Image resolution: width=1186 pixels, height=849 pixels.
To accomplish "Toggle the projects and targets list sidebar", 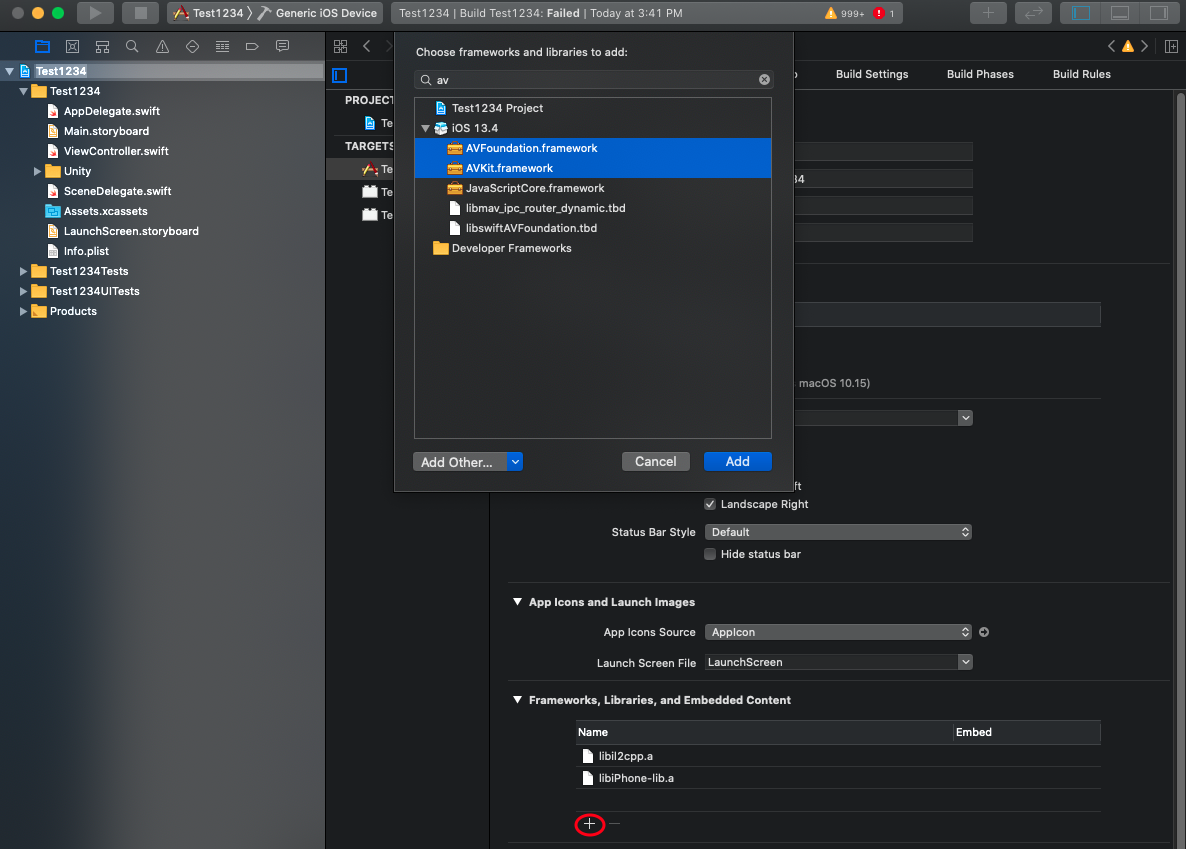I will [340, 75].
